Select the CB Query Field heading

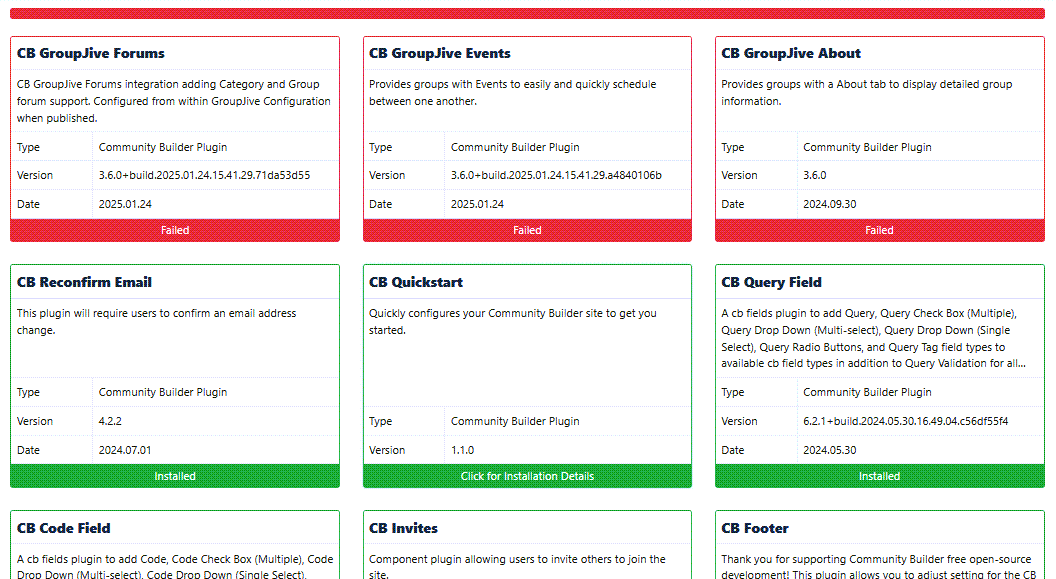(x=772, y=282)
